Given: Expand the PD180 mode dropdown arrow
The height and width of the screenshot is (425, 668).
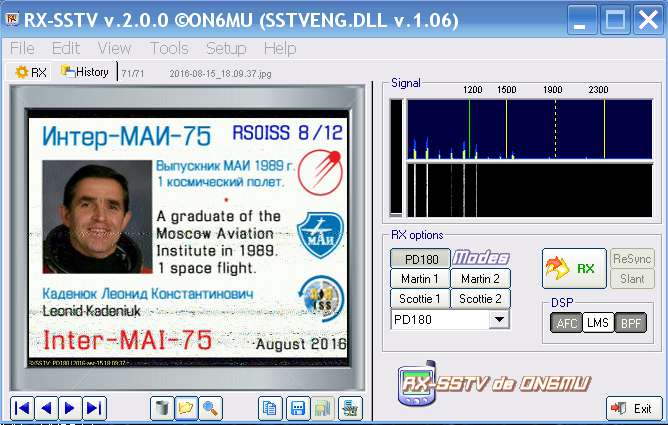Looking at the screenshot, I should [499, 319].
